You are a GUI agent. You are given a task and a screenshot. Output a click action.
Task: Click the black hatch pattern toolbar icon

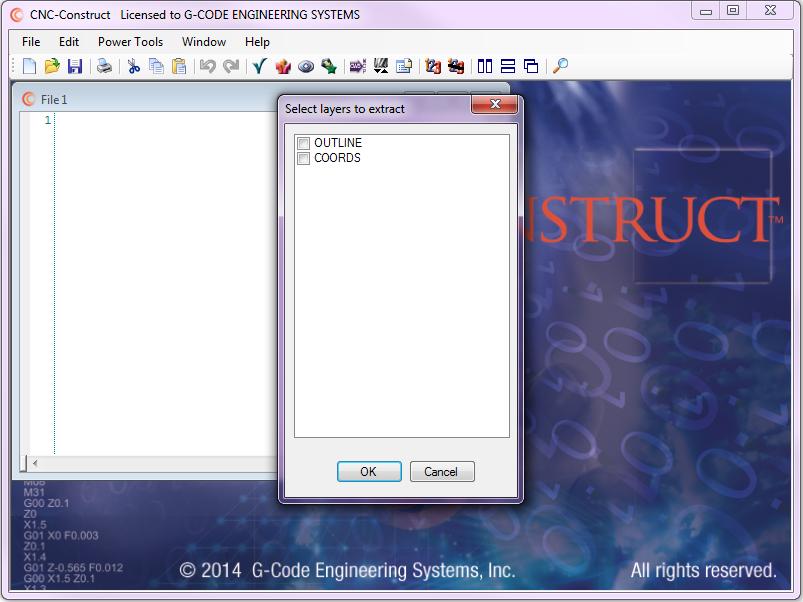(381, 66)
